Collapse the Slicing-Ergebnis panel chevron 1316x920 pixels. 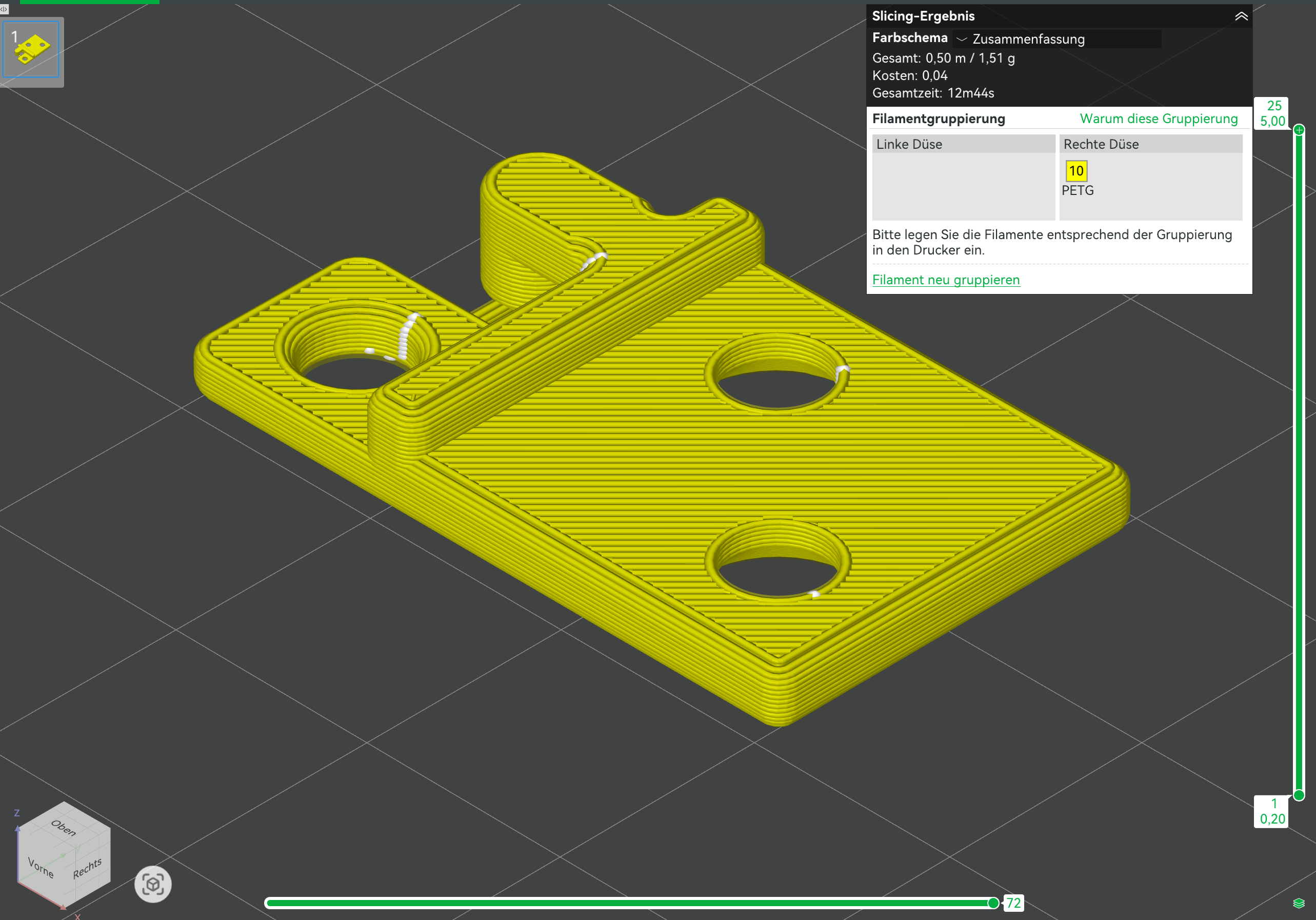tap(1241, 16)
